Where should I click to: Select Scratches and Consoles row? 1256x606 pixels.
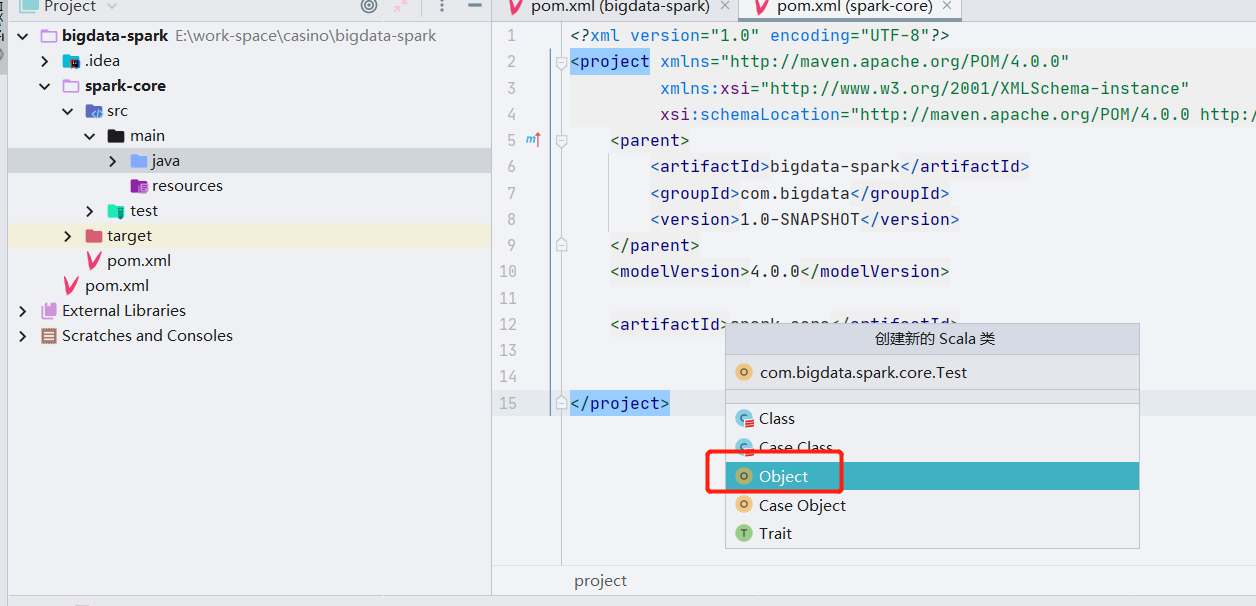point(249,336)
